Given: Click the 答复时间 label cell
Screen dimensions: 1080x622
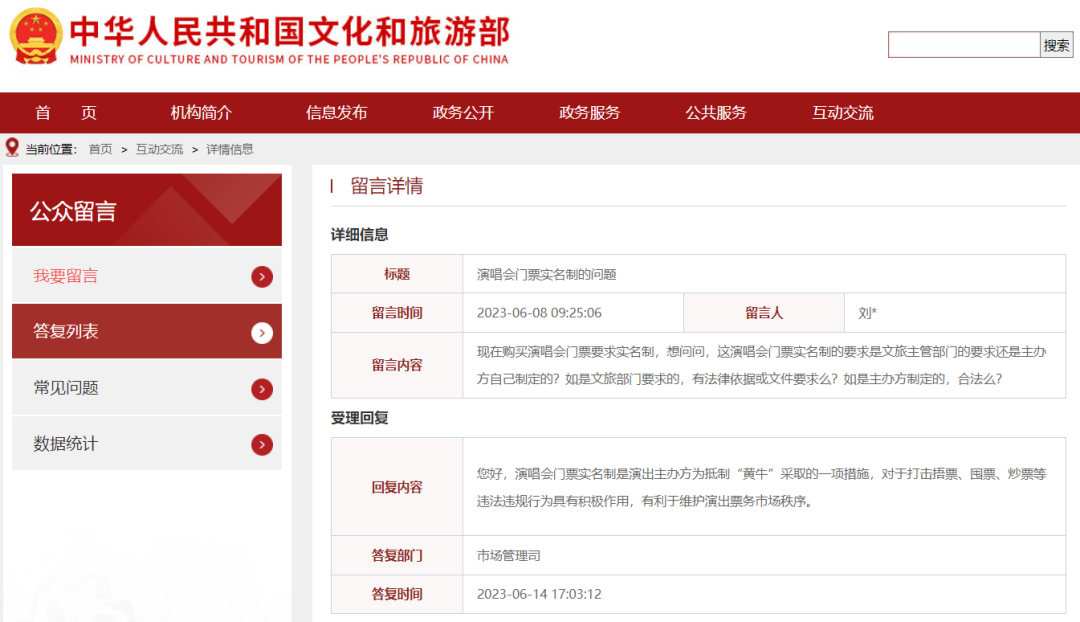Looking at the screenshot, I should coord(397,594).
